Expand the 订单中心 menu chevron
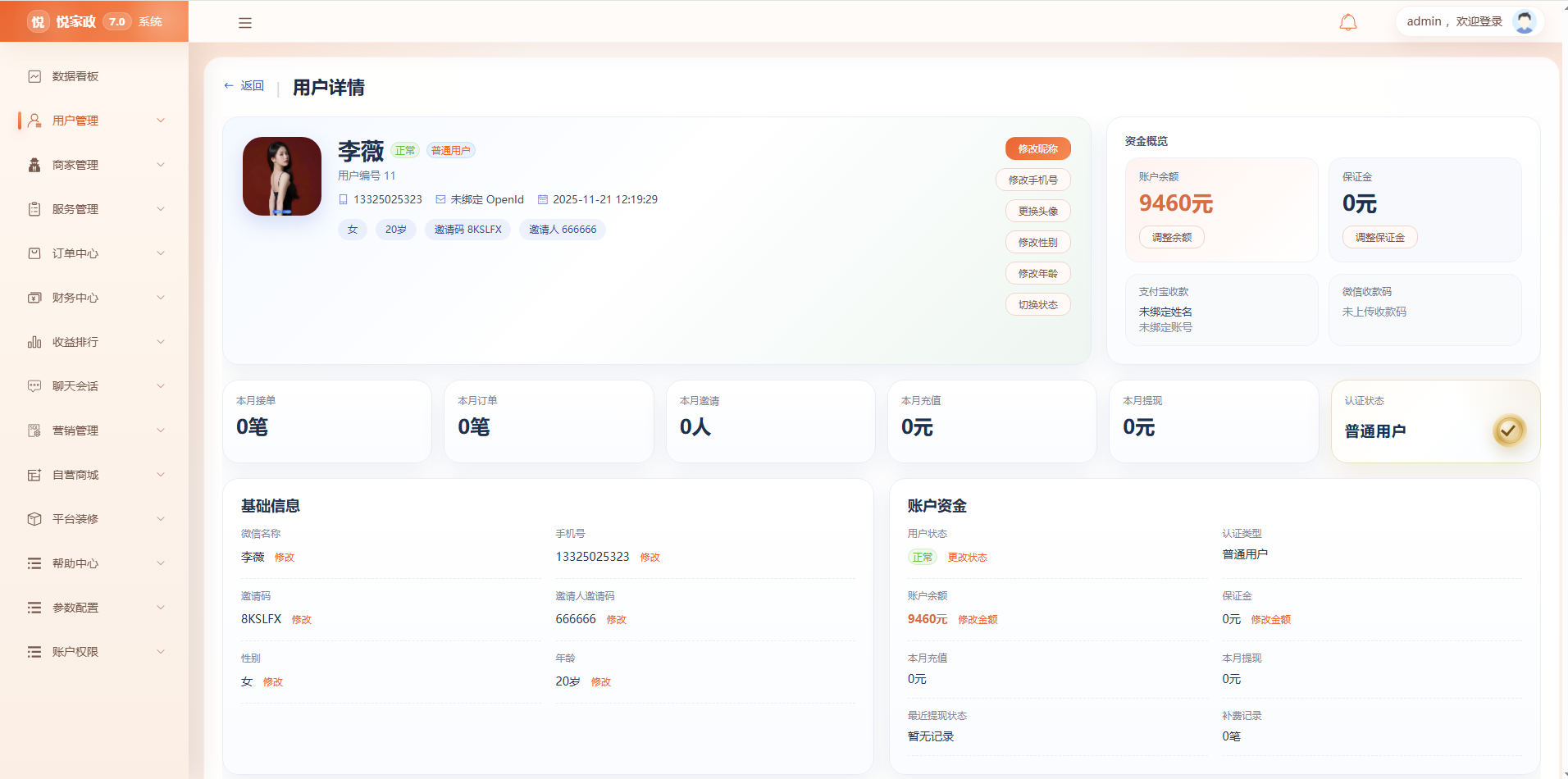The height and width of the screenshot is (779, 1568). (161, 253)
